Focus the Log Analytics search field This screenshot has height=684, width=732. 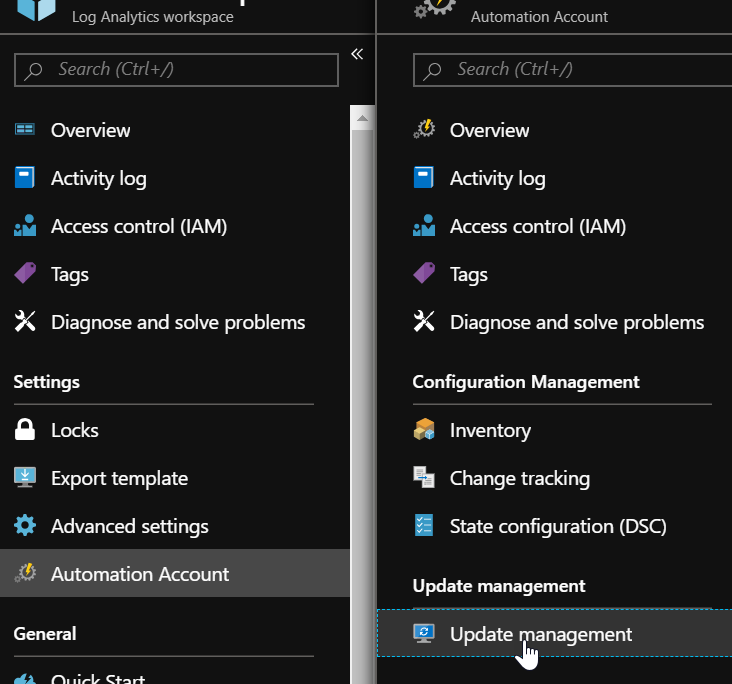[x=176, y=70]
